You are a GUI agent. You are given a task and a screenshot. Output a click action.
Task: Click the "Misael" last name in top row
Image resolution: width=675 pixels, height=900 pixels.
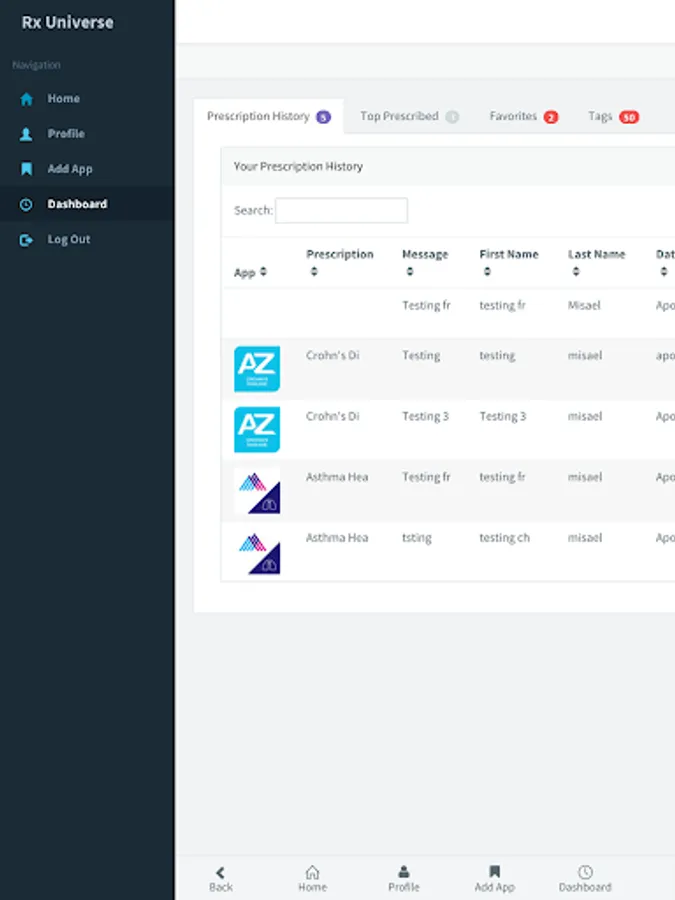coord(584,305)
